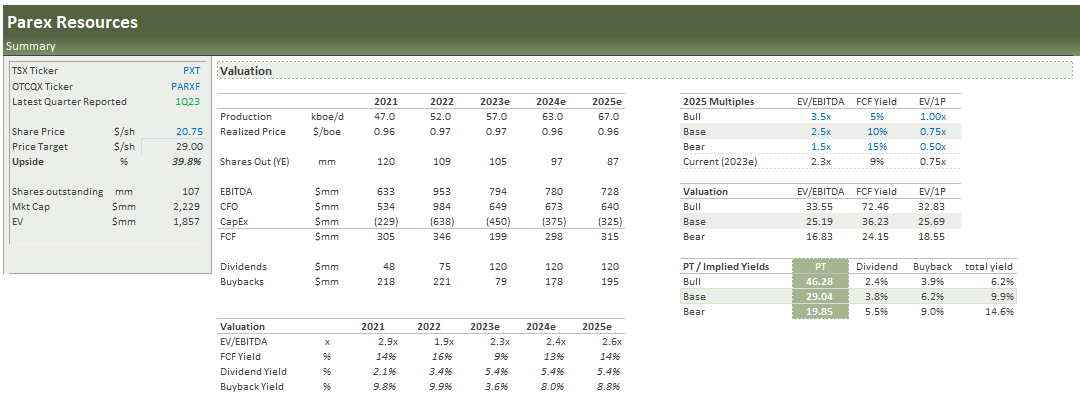1080x416 pixels.
Task: Select the 2025e Shares Out value 87
Action: pos(614,162)
